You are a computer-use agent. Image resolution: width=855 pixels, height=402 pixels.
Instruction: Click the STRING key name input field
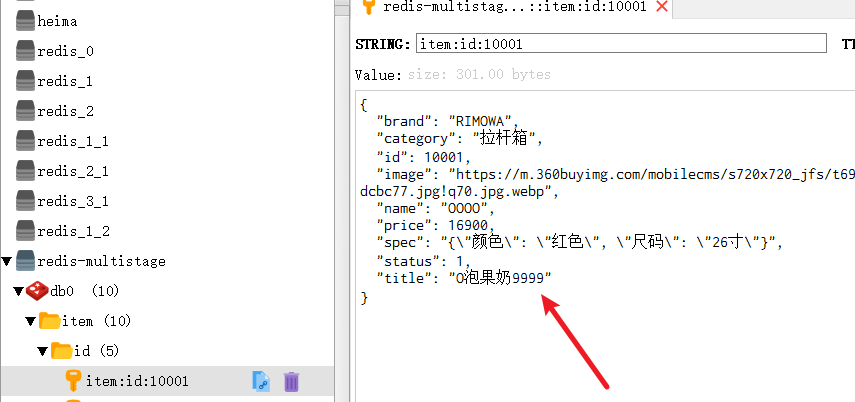(620, 44)
